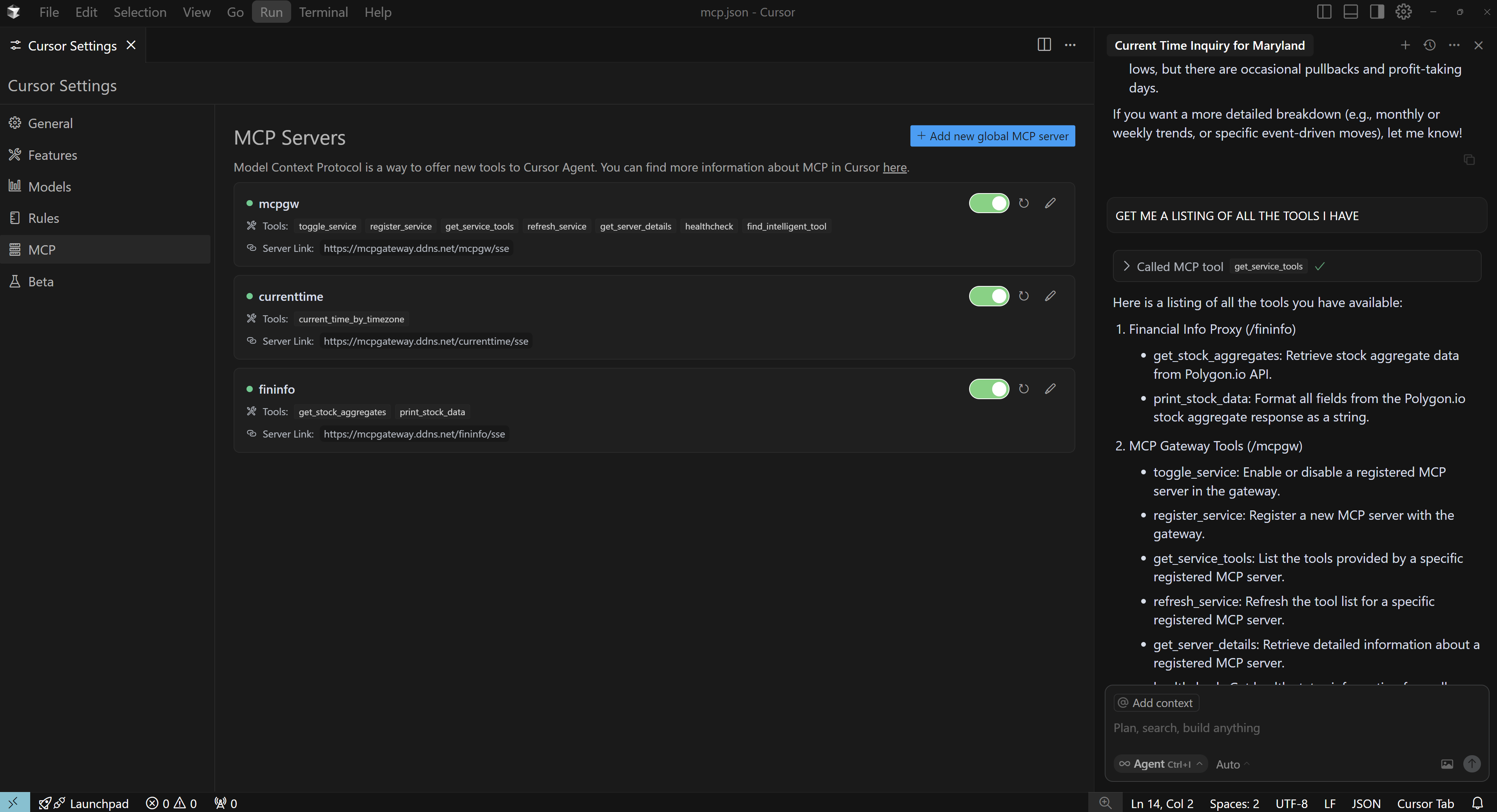Focus the 'Plan, search, build anything' input
The height and width of the screenshot is (812, 1497).
pos(1278,728)
